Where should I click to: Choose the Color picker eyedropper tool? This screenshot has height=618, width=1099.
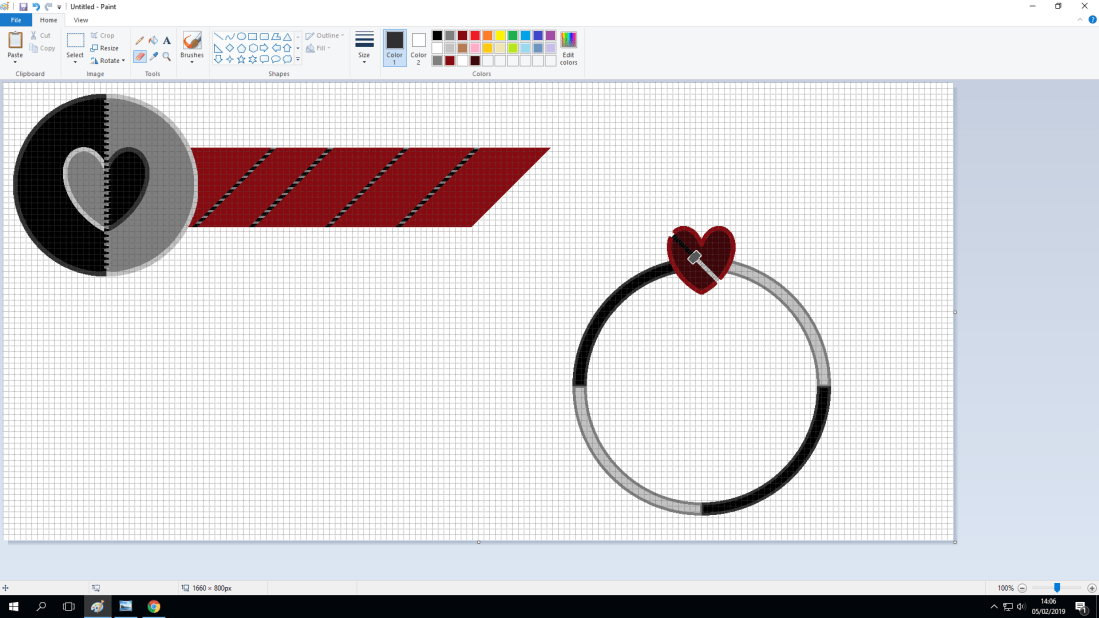tap(153, 57)
